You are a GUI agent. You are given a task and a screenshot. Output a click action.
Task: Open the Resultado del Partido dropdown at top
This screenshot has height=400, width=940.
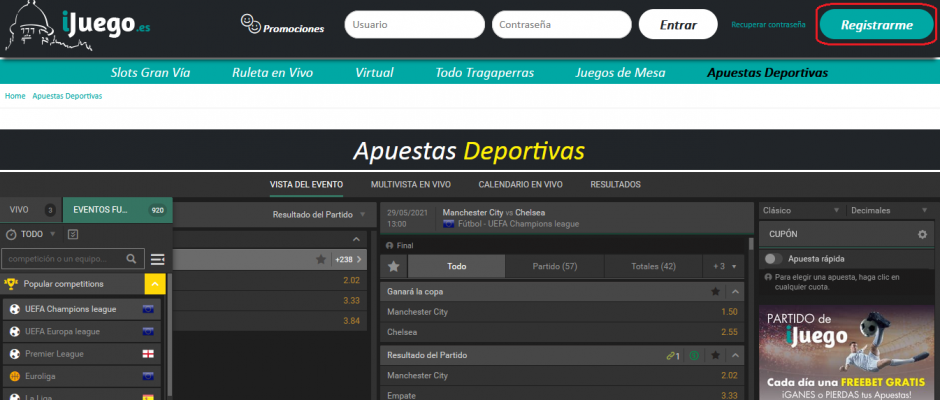(319, 215)
